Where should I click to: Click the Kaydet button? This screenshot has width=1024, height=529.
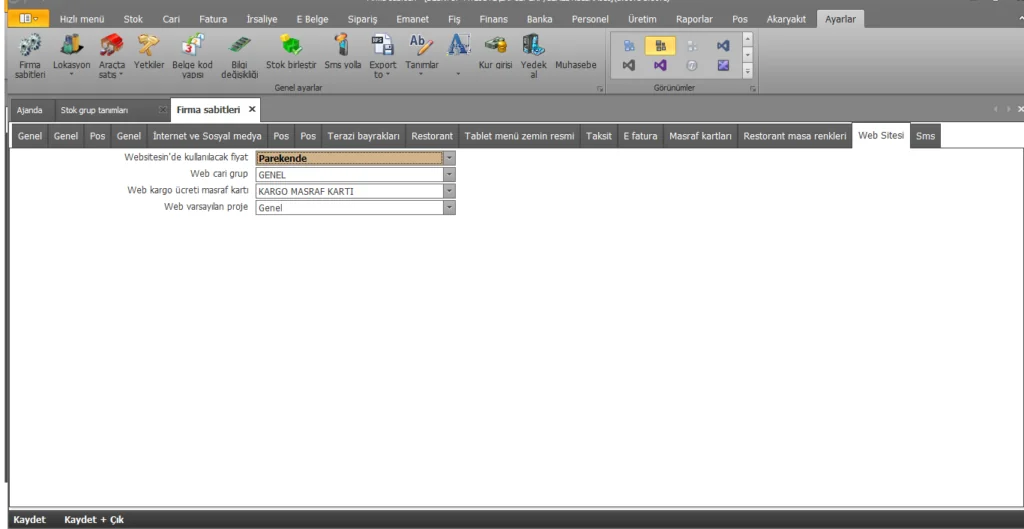point(29,520)
